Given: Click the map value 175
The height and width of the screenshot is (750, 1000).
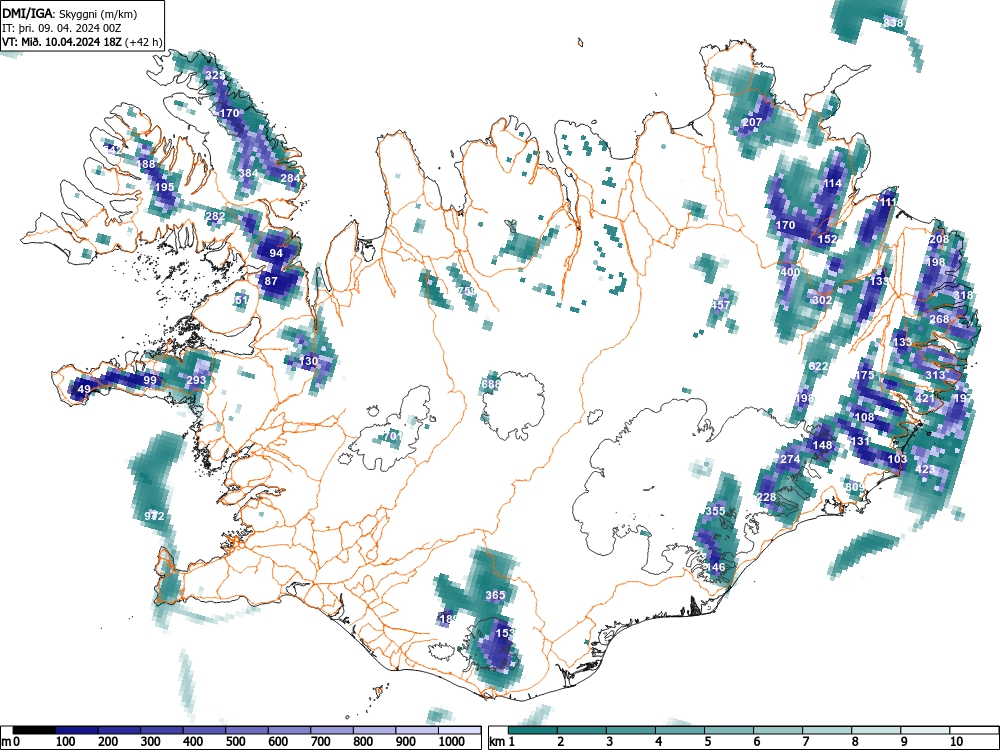Looking at the screenshot, I should [x=864, y=375].
